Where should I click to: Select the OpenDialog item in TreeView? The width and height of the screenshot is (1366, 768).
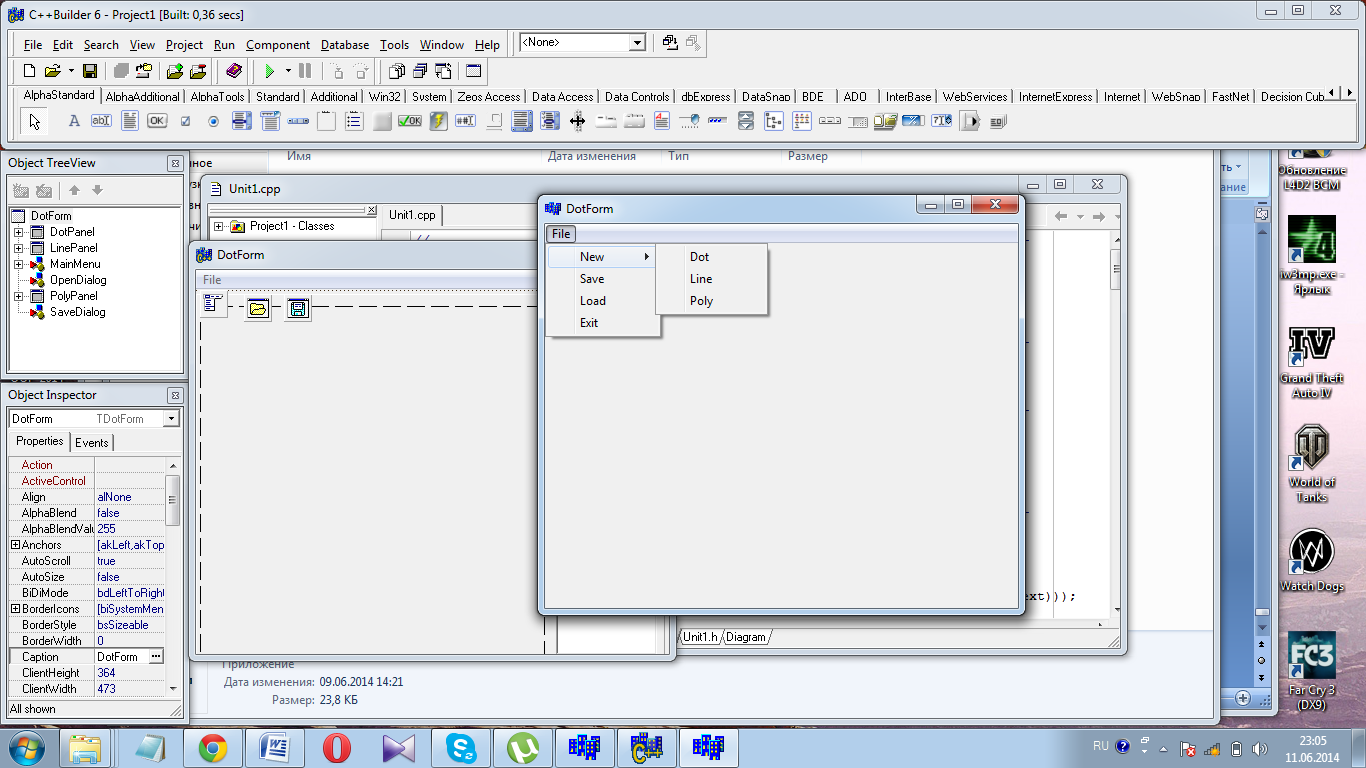point(78,280)
